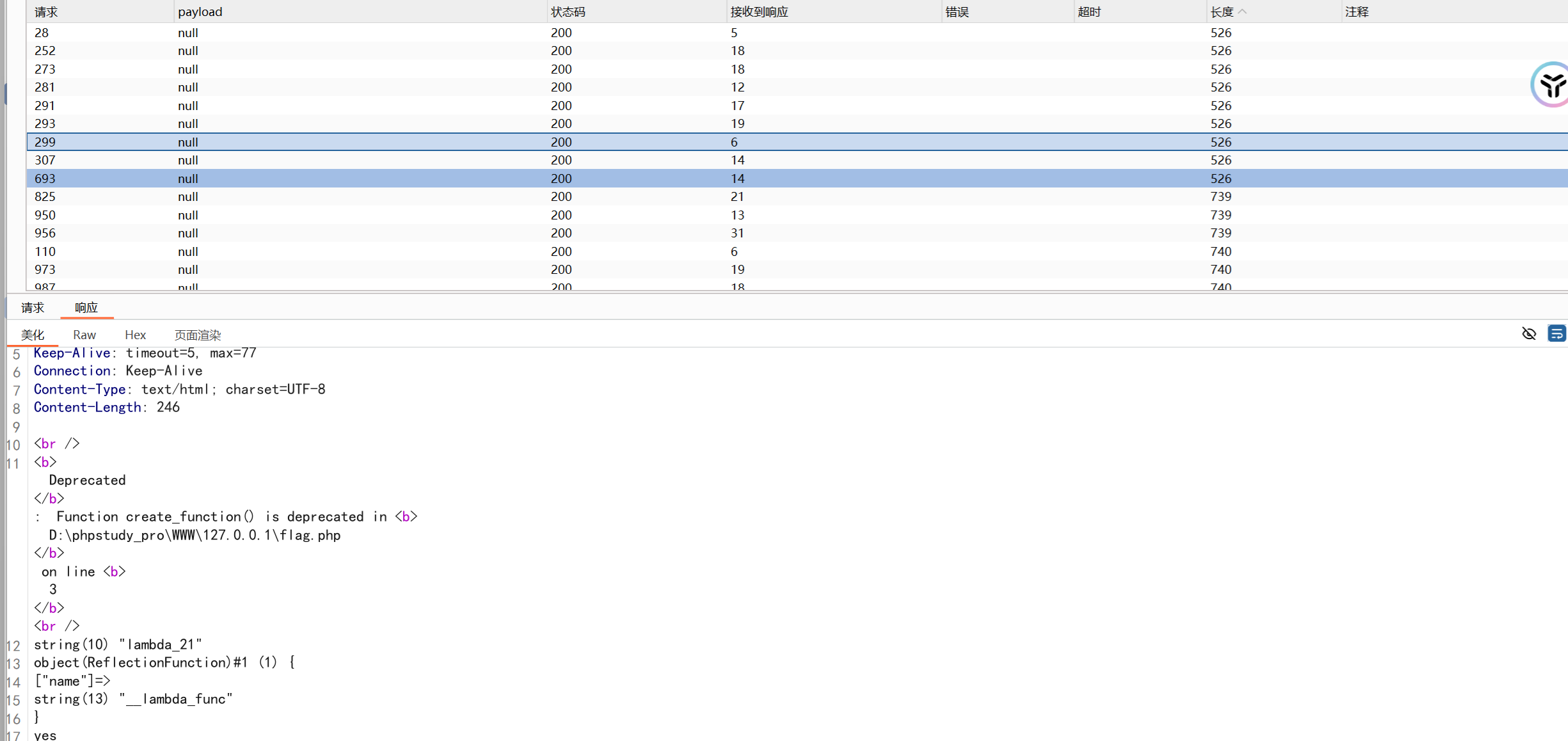Select the 响应 tab
Screen dimensions: 1568x741
click(x=86, y=308)
